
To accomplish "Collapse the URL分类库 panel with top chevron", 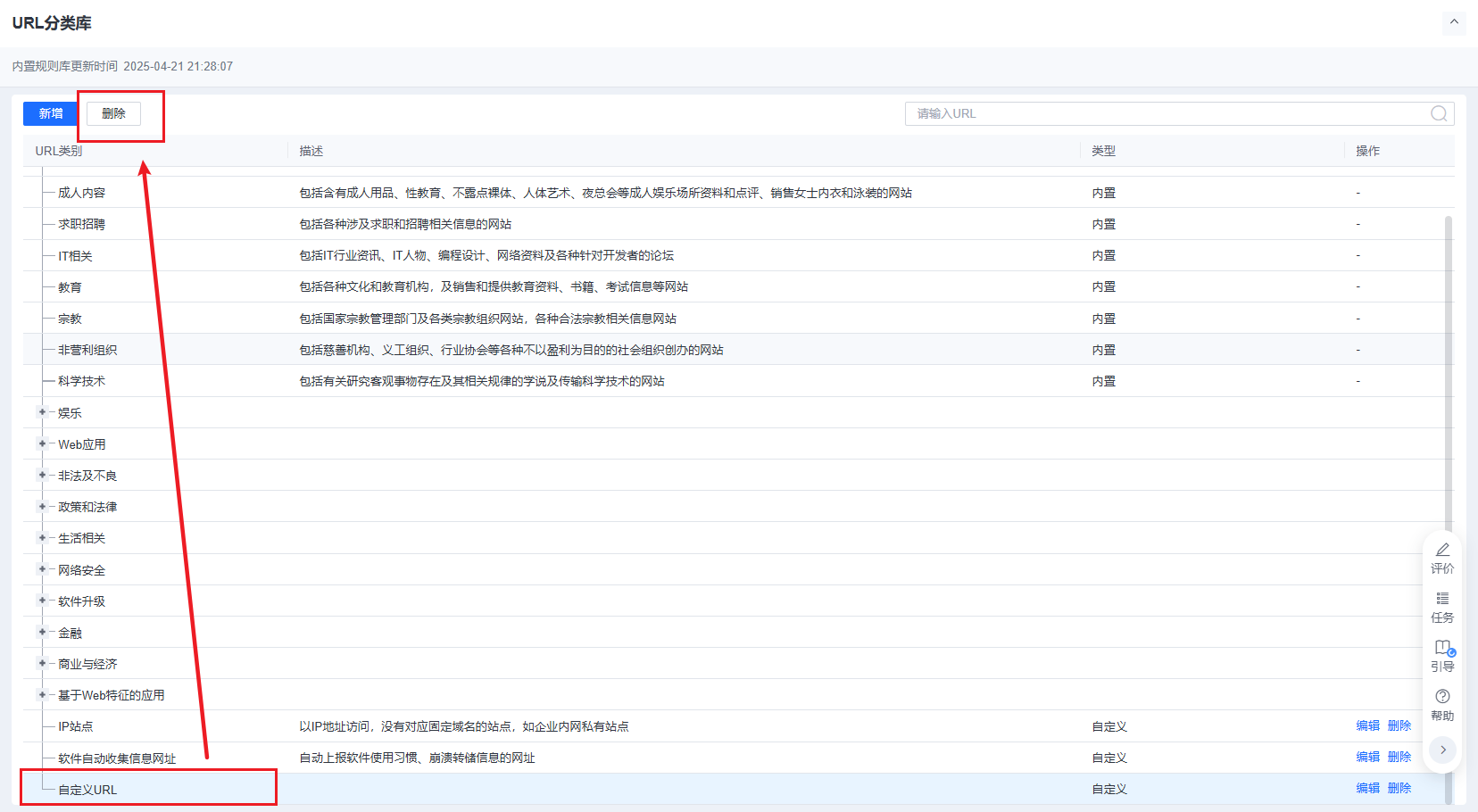I will (1453, 22).
